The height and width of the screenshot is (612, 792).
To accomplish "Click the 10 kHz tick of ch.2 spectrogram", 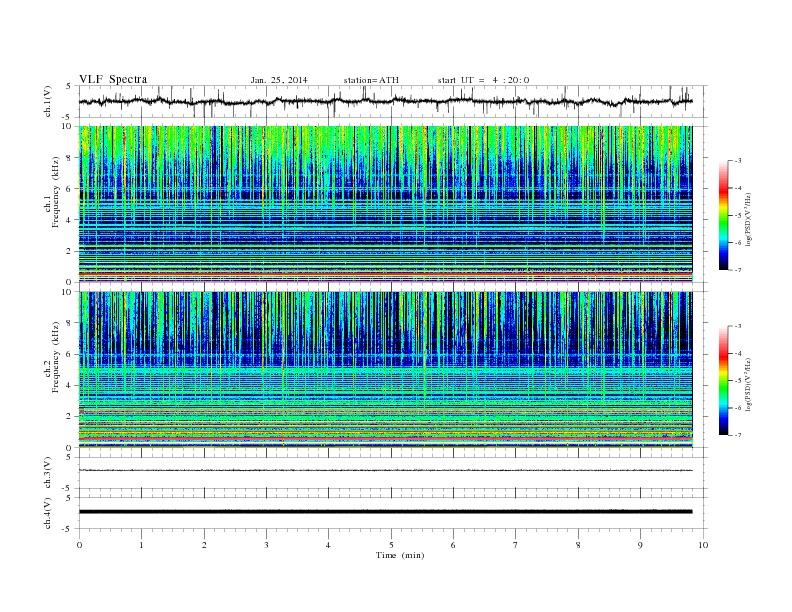I will point(68,292).
